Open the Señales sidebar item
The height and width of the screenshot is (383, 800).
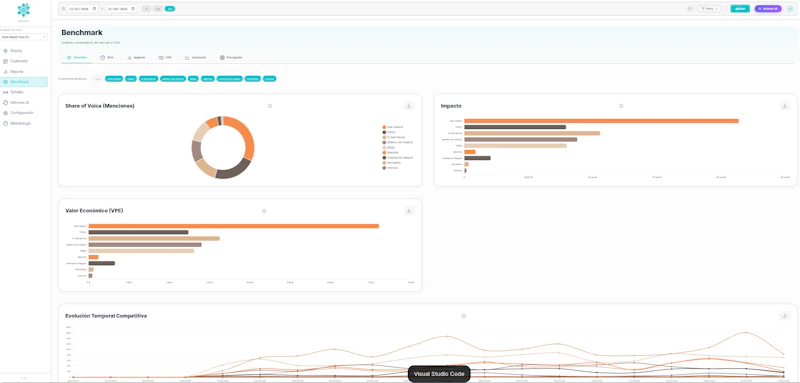pos(24,92)
